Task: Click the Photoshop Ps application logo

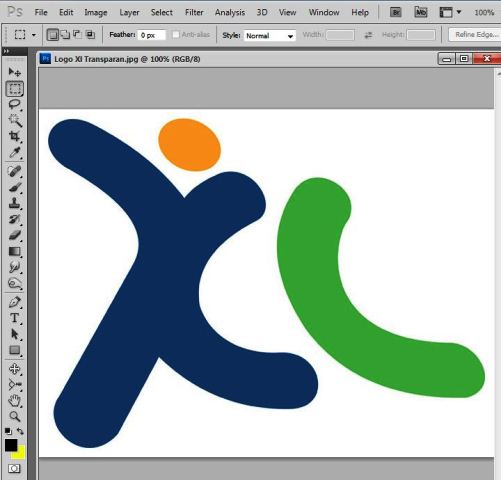Action: coord(15,12)
